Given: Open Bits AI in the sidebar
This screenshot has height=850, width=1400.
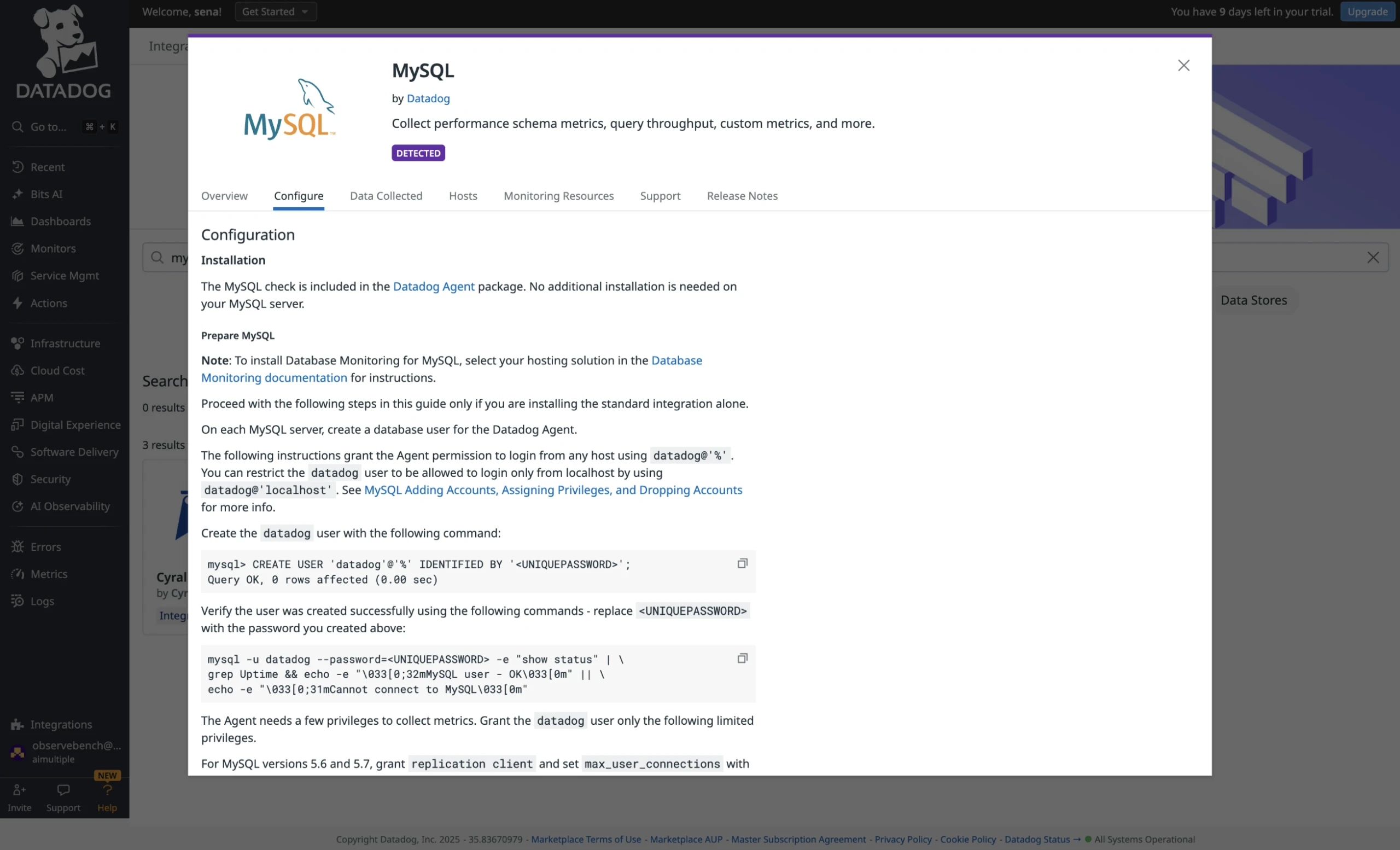Looking at the screenshot, I should click(46, 194).
